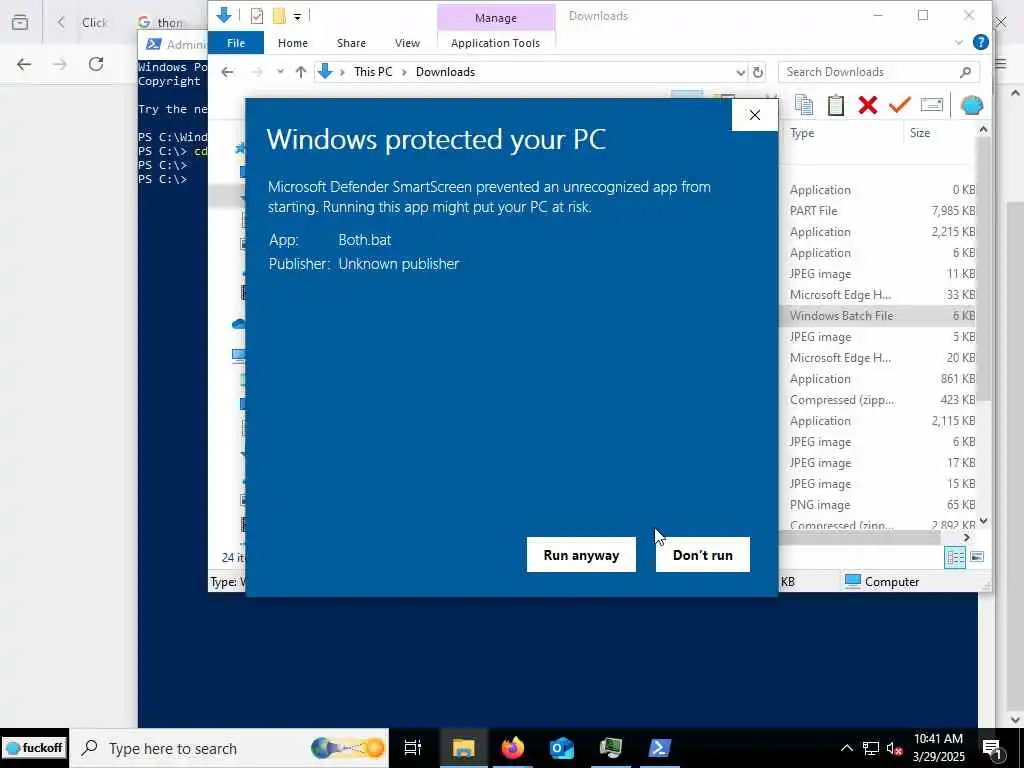Screen dimensions: 1024x768
Task: Select the PNG image row
Action: pos(878,504)
